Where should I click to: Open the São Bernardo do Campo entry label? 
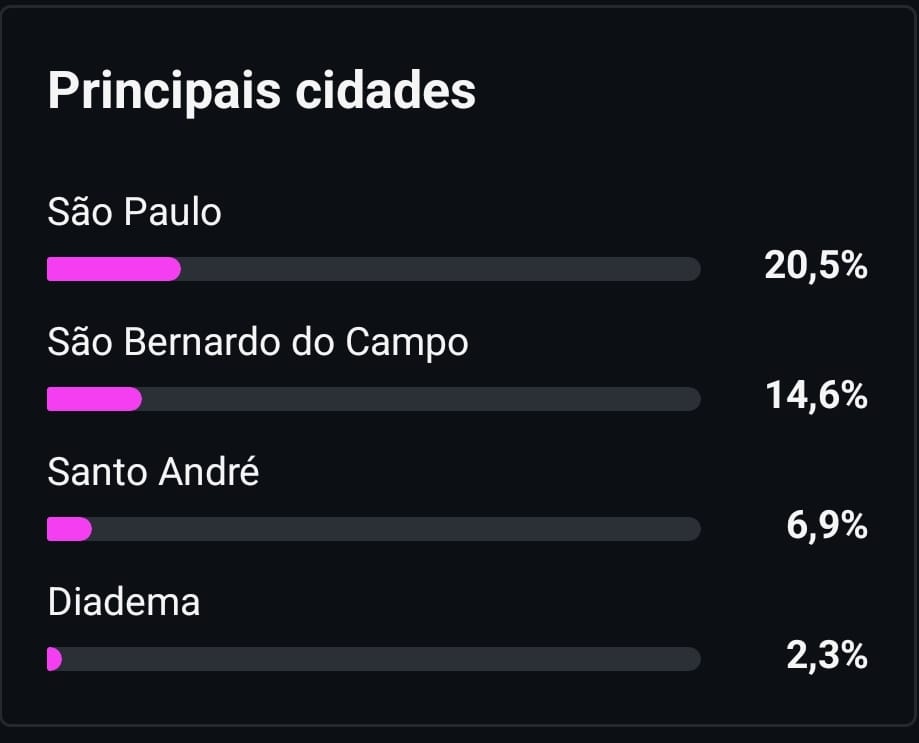pyautogui.click(x=258, y=342)
